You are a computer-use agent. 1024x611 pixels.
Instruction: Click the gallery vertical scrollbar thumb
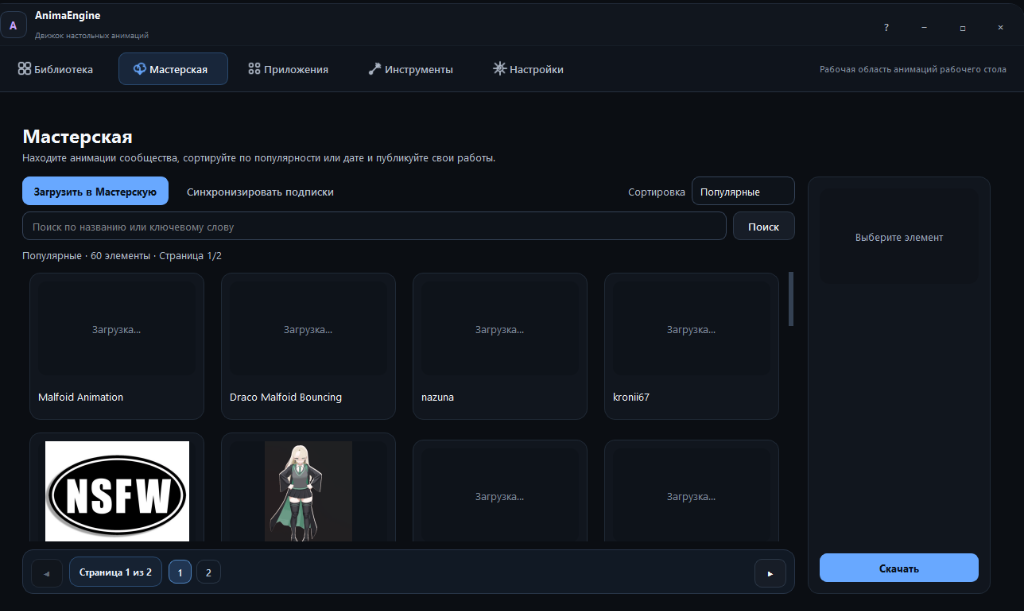point(791,299)
